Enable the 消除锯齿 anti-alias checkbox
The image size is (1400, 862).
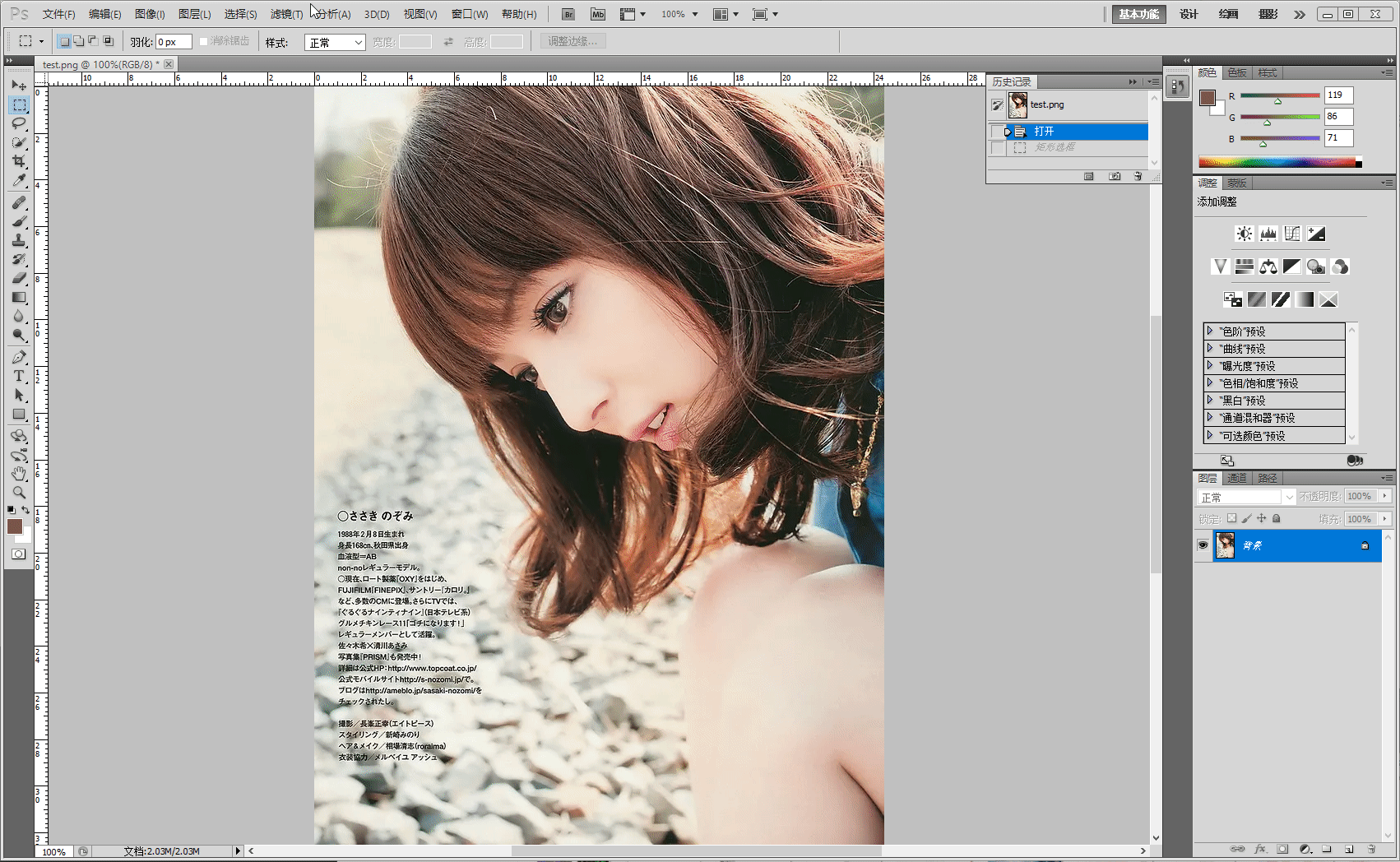(202, 41)
